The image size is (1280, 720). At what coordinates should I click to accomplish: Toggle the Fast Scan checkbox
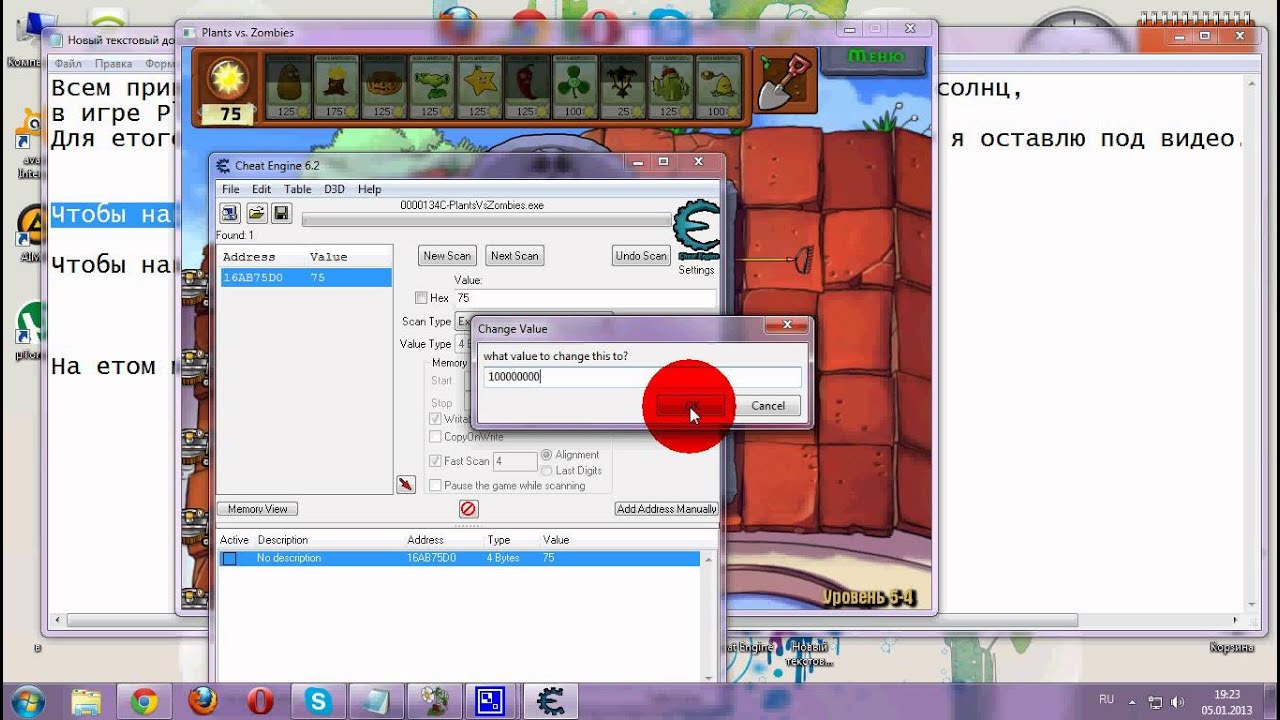point(435,461)
